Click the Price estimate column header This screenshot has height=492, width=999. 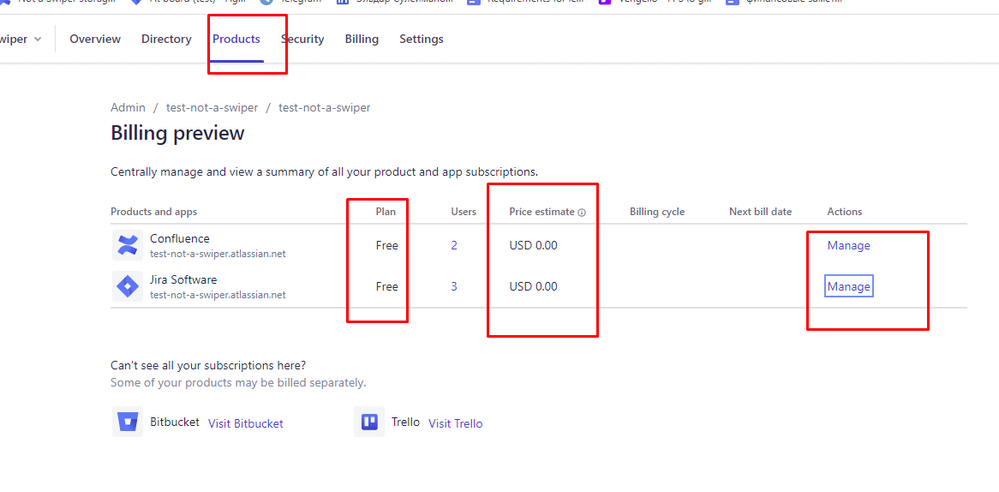(542, 212)
